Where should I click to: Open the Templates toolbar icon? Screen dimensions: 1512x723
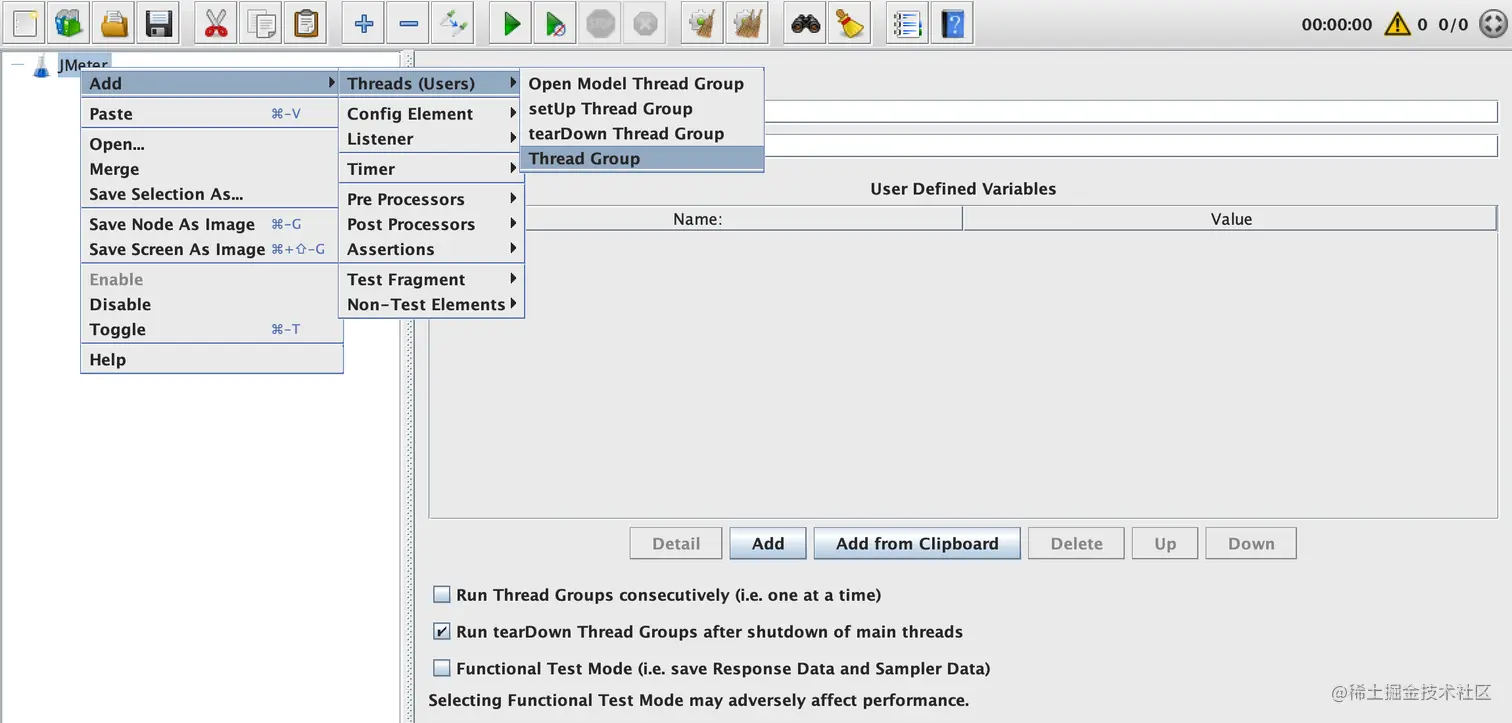coord(69,23)
